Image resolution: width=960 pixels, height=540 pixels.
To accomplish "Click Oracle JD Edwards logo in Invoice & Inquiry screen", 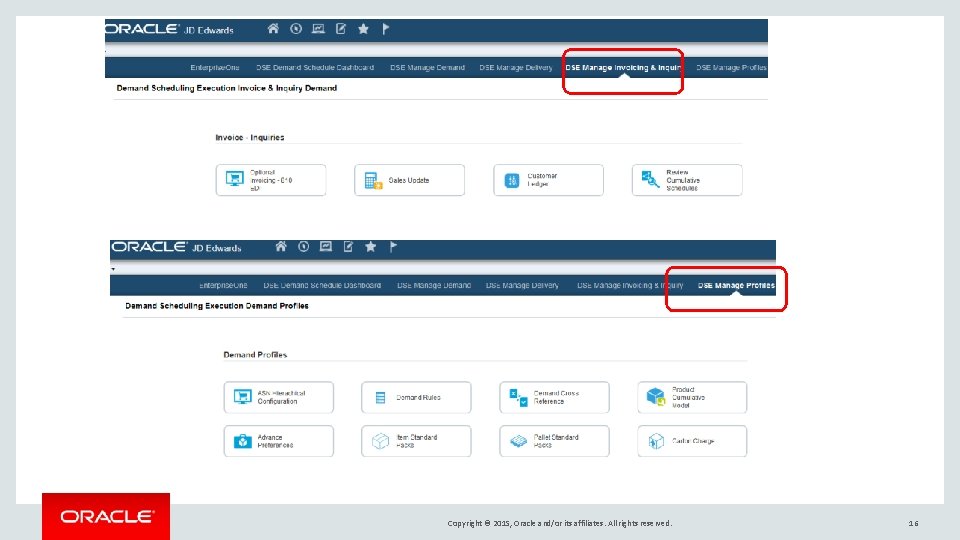I will click(170, 29).
